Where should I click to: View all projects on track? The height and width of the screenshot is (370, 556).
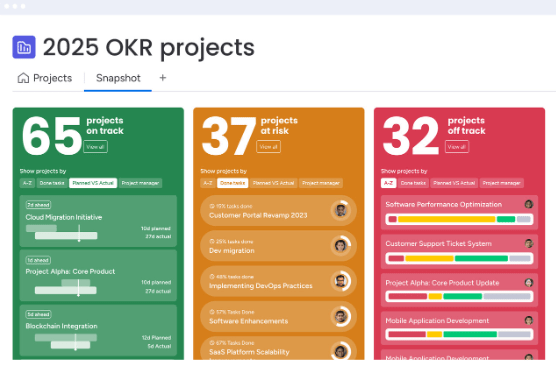click(x=95, y=147)
